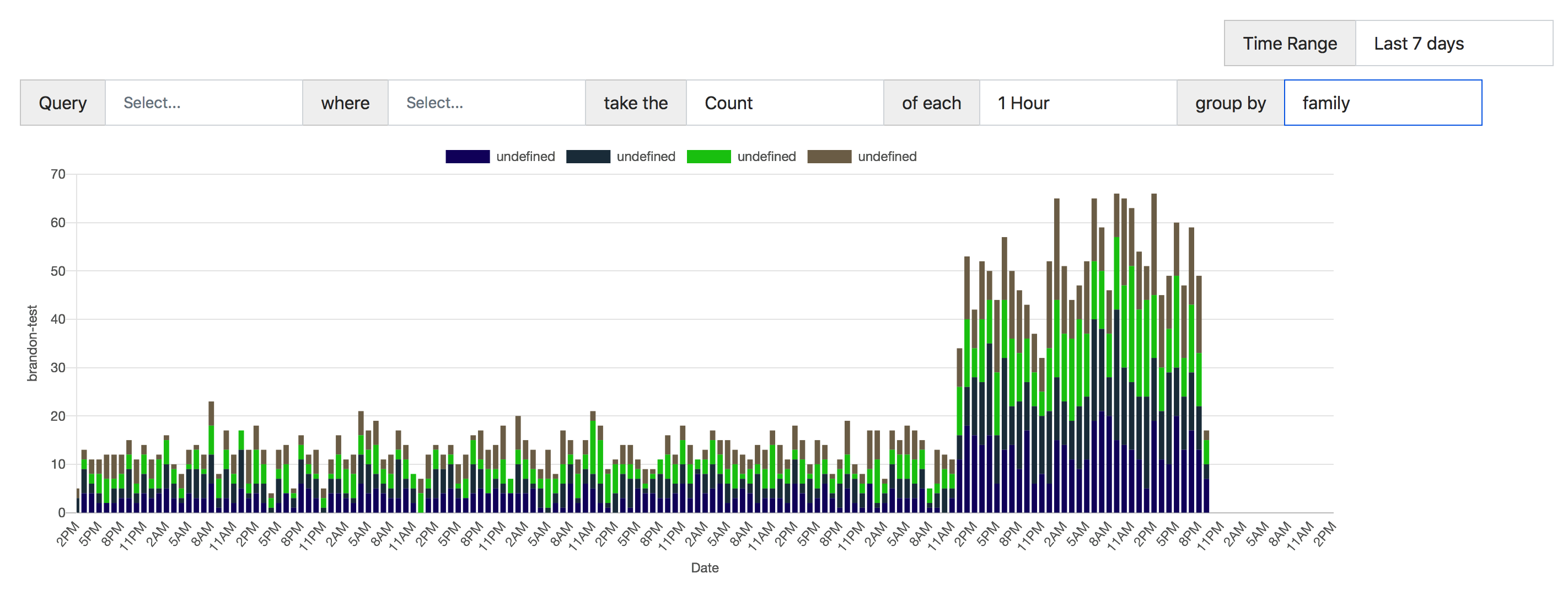Click the 70 value on y-axis
1568x600 pixels.
(x=58, y=174)
